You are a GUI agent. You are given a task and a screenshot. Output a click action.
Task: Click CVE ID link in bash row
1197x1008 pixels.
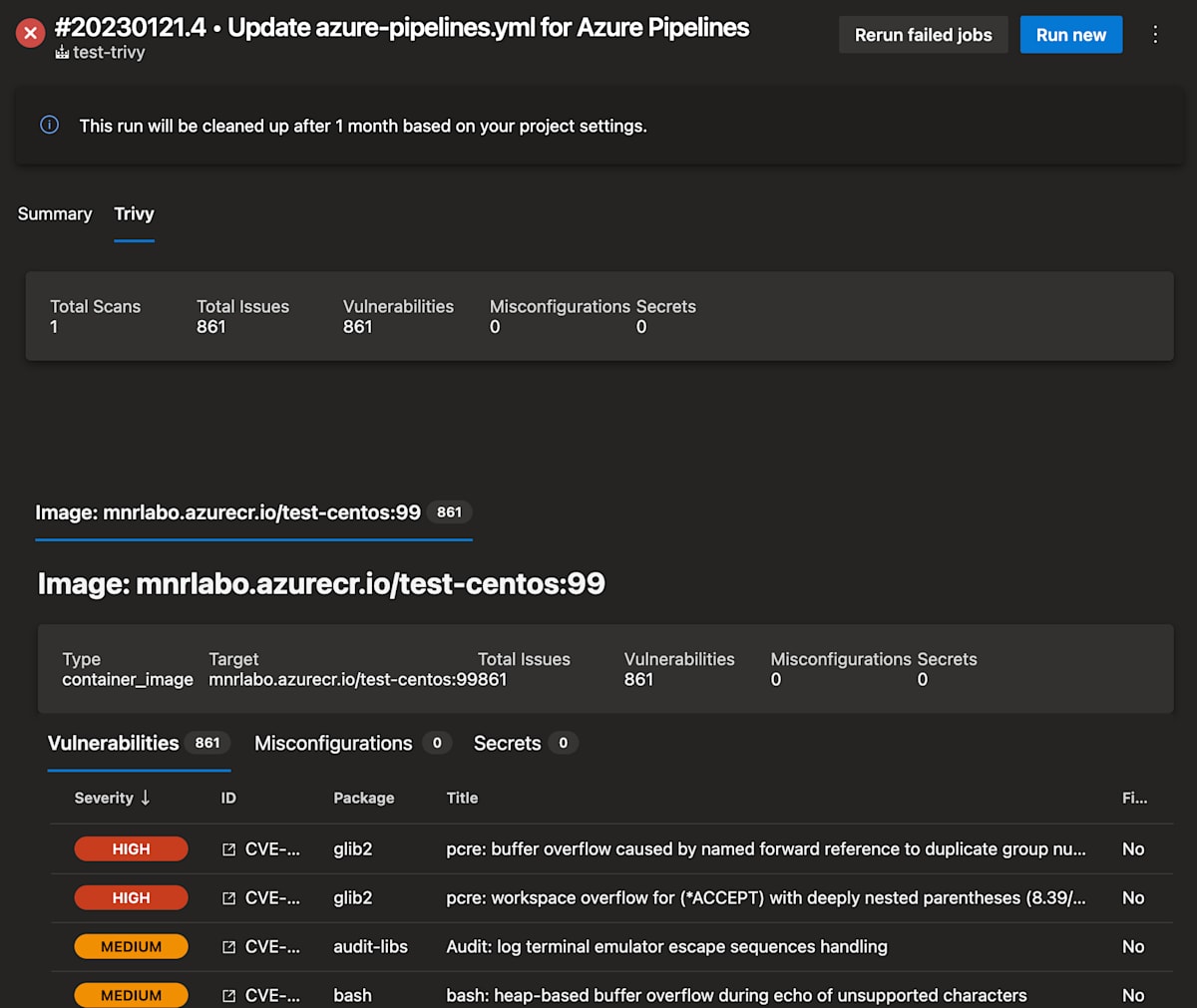coord(272,996)
